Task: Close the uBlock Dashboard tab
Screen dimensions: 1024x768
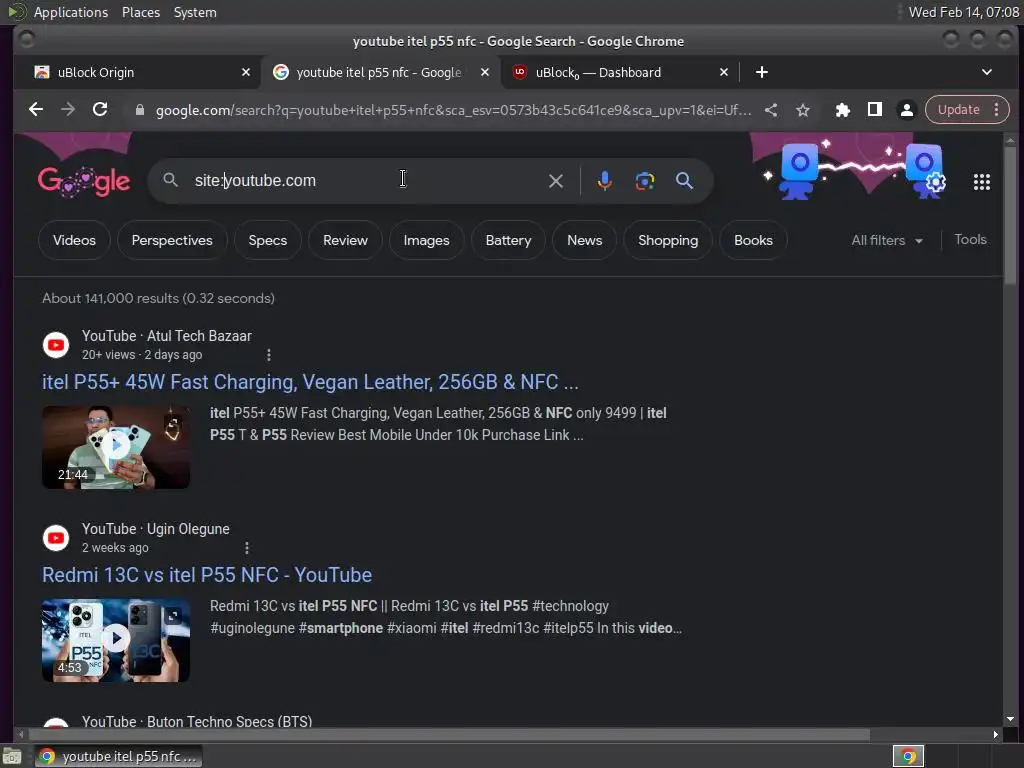Action: (x=724, y=72)
